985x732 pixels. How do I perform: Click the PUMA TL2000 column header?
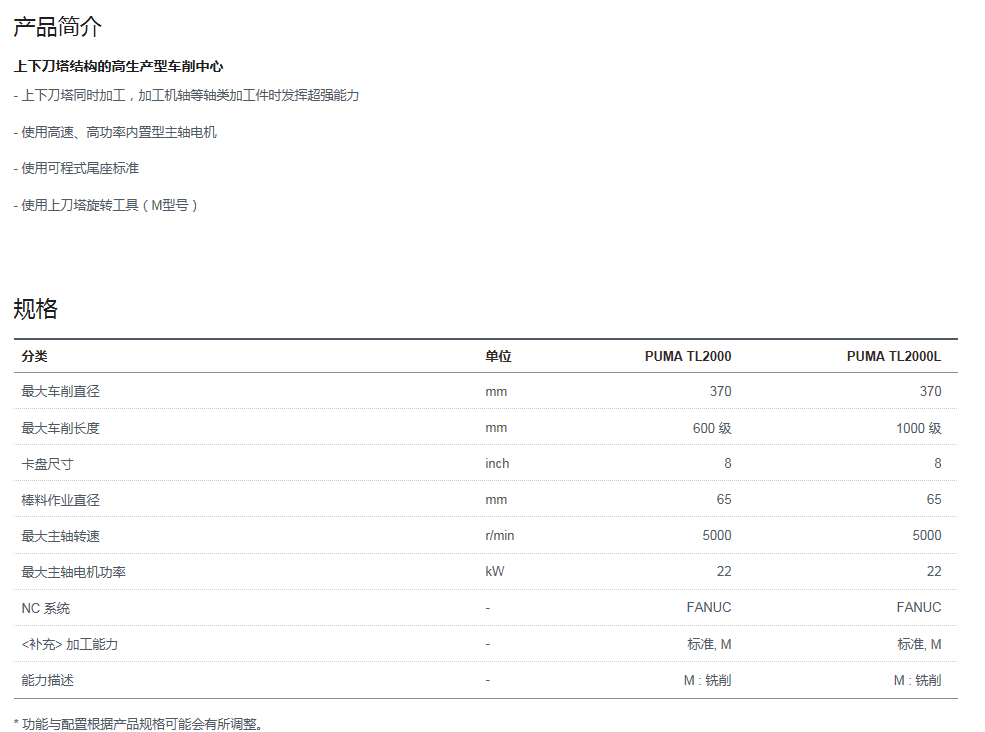pyautogui.click(x=688, y=356)
